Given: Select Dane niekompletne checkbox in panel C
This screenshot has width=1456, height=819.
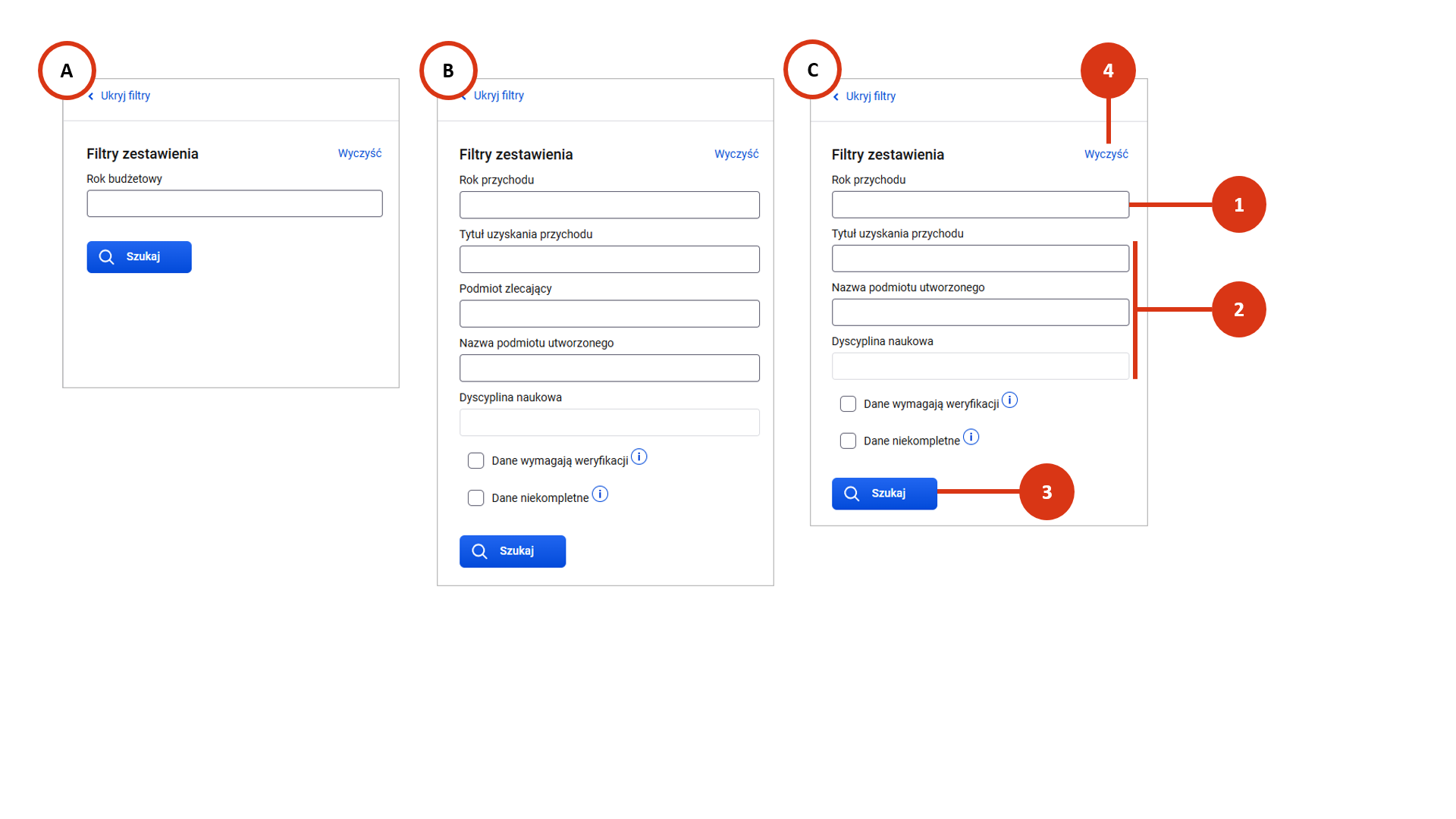Looking at the screenshot, I should click(848, 441).
